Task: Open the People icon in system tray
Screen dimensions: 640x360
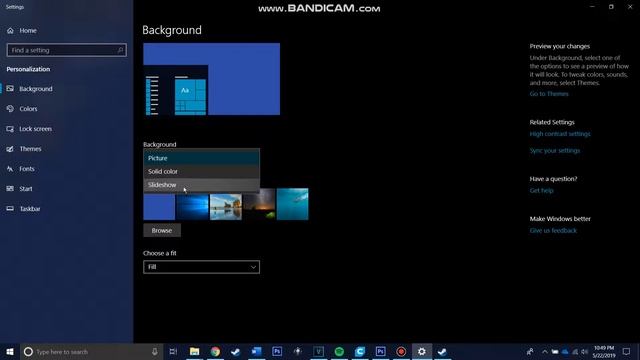Action: click(x=530, y=351)
